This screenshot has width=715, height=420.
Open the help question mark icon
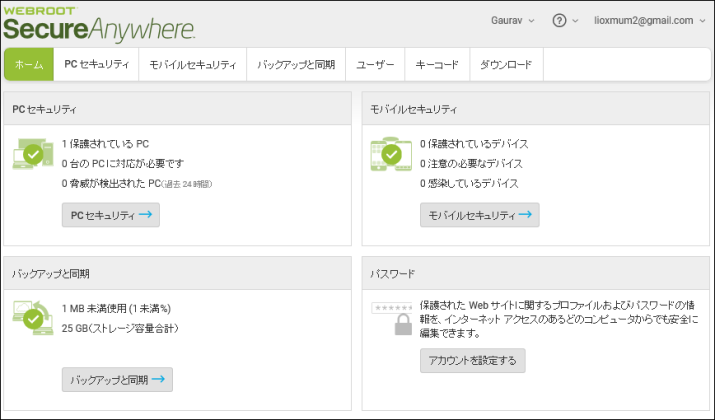pyautogui.click(x=559, y=21)
